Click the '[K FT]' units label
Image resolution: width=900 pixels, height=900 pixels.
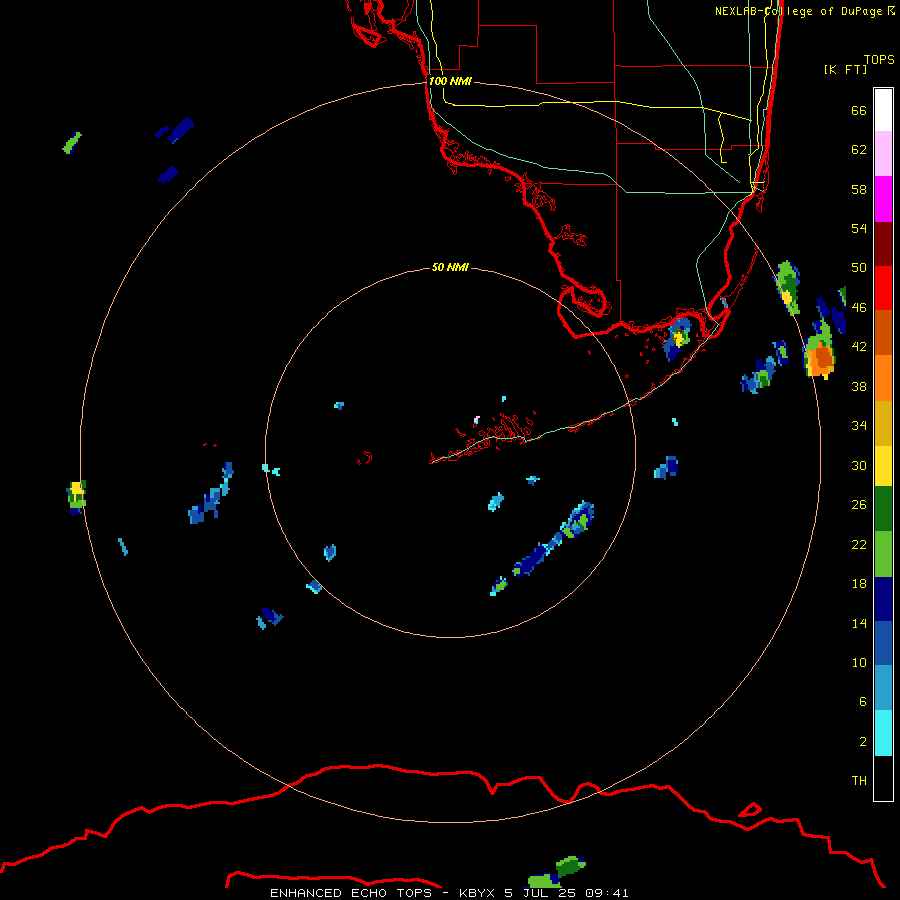[x=845, y=69]
